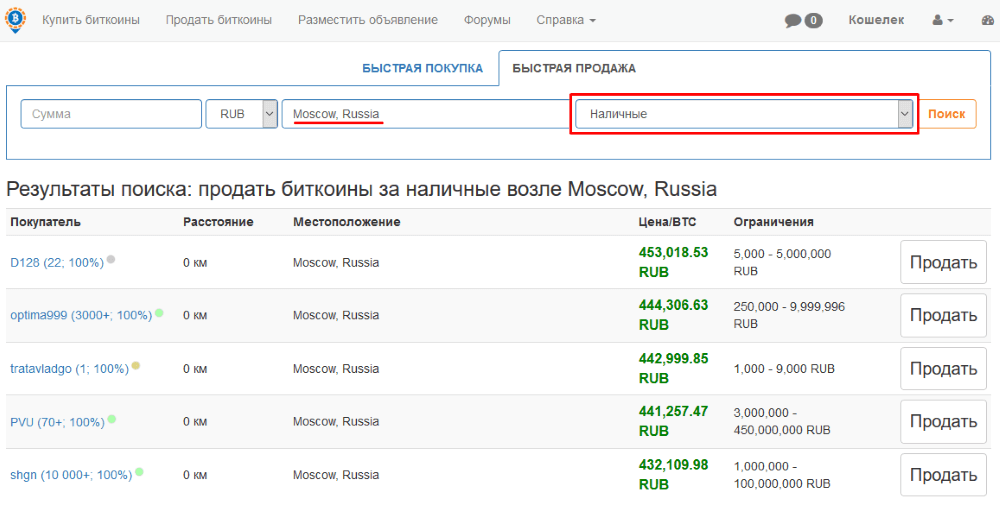Click the Поиск search button
Image resolution: width=1000 pixels, height=506 pixels.
tap(946, 114)
